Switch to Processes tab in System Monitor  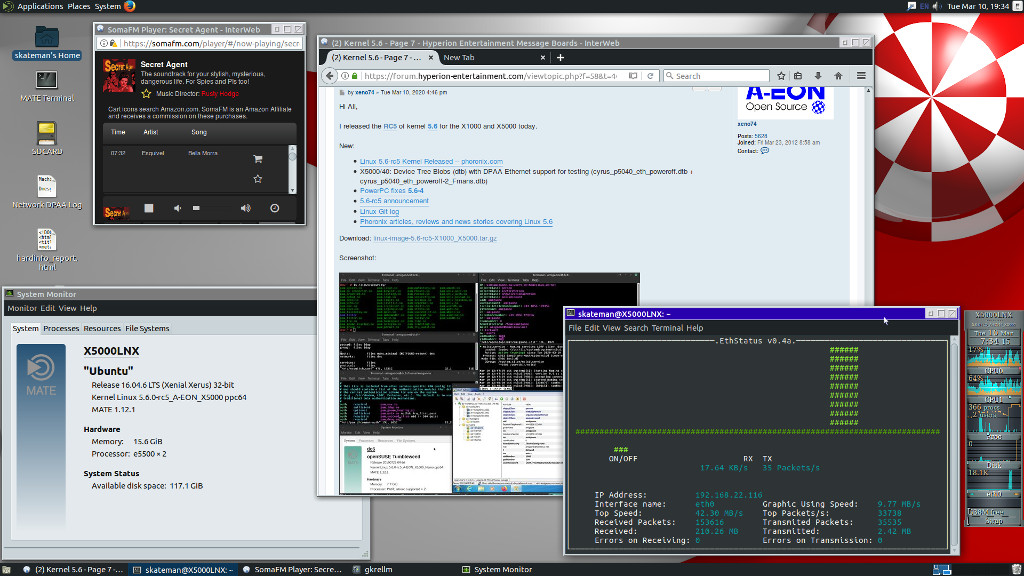click(x=61, y=328)
